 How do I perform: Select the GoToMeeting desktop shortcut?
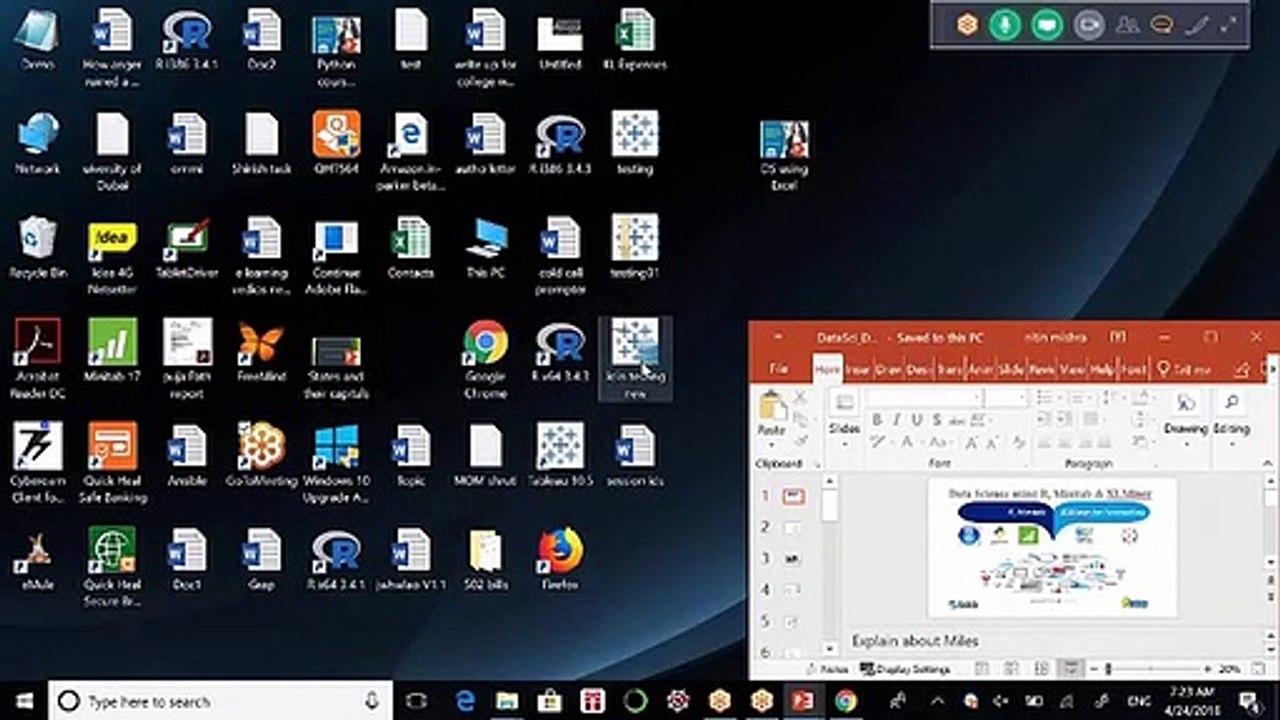coord(262,454)
